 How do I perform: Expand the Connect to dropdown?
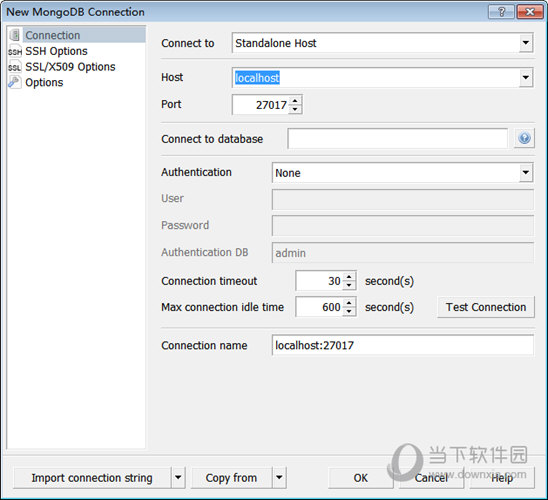click(526, 43)
